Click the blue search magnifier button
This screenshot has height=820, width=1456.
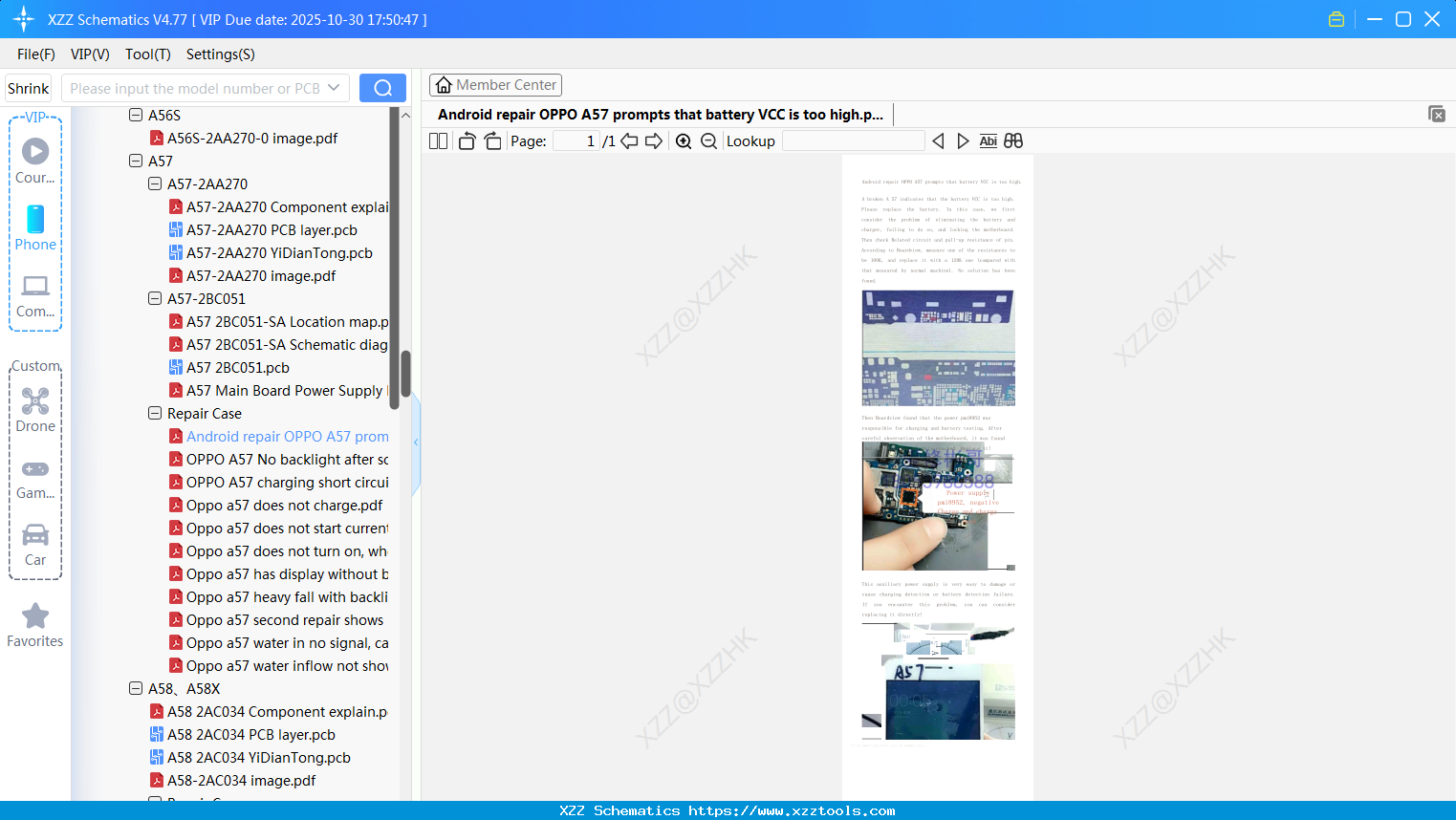pos(382,88)
